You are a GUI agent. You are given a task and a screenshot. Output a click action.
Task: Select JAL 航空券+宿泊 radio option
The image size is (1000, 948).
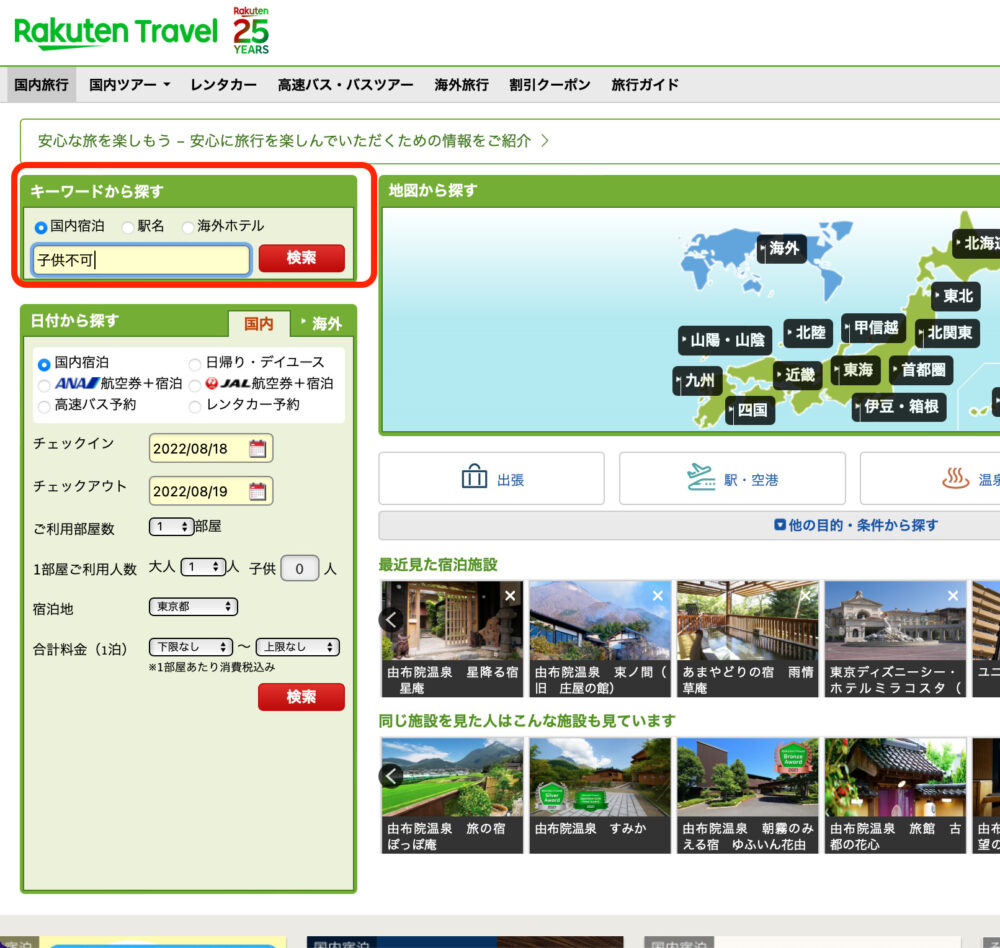coord(195,385)
